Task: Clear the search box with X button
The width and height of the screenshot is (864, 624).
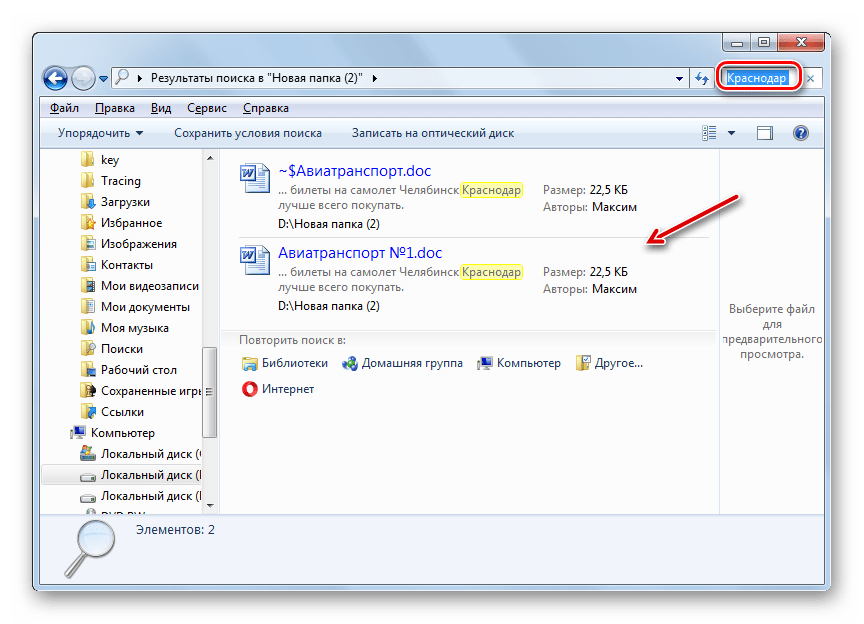Action: coord(811,78)
